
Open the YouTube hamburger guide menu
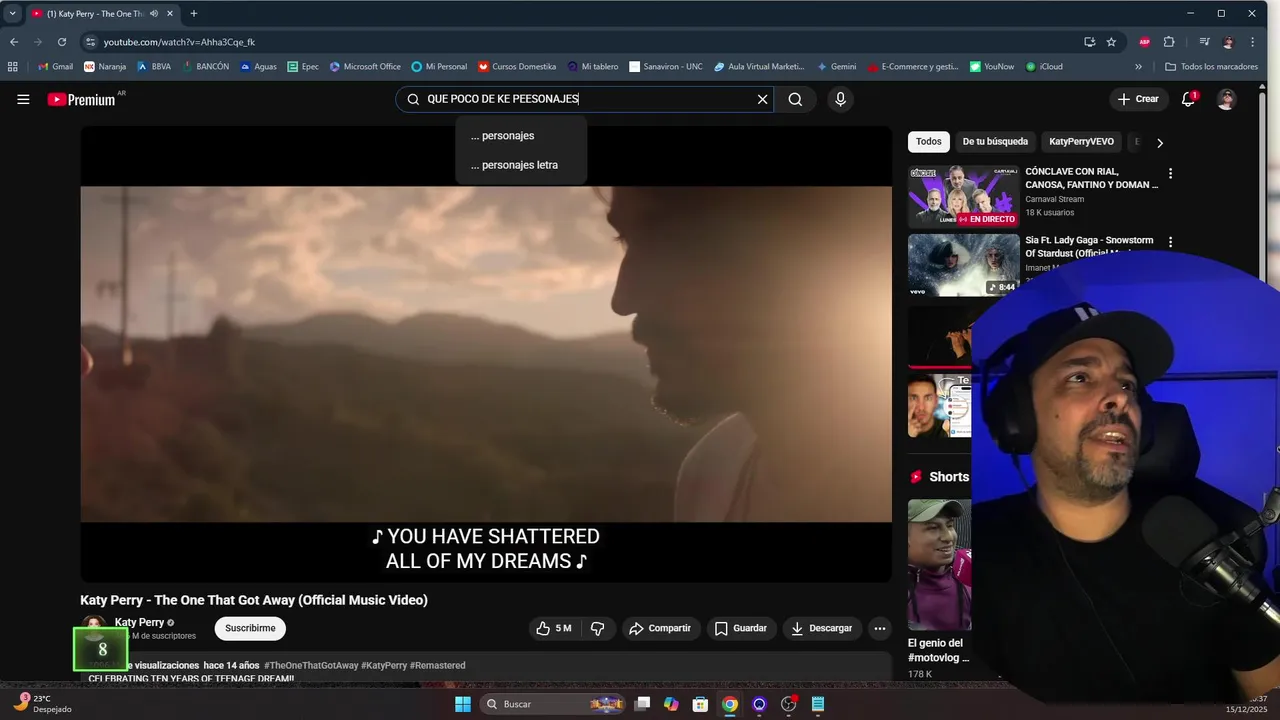pyautogui.click(x=23, y=99)
